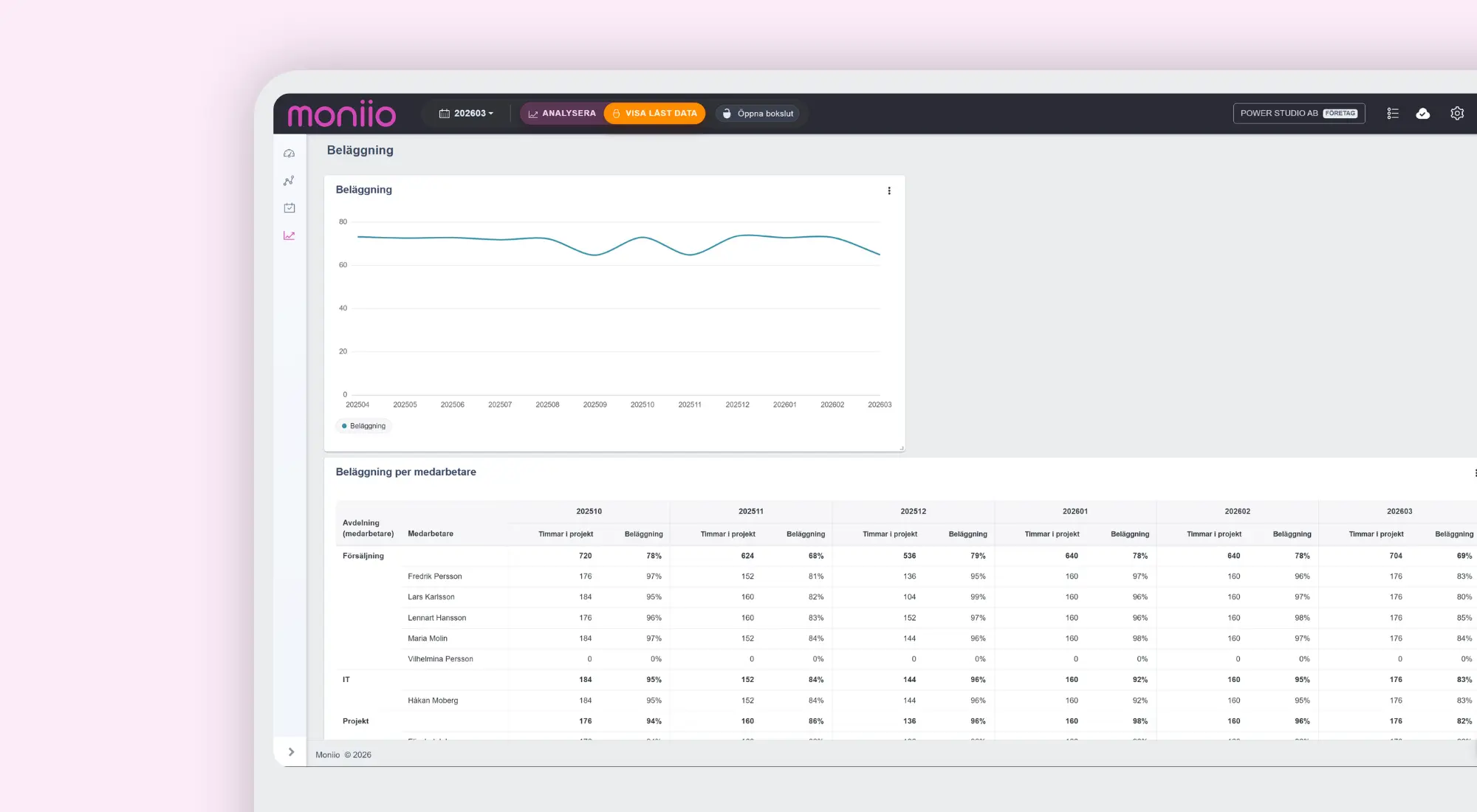Click the 202603 column group header in the table
The image size is (1477, 812).
pos(1399,512)
